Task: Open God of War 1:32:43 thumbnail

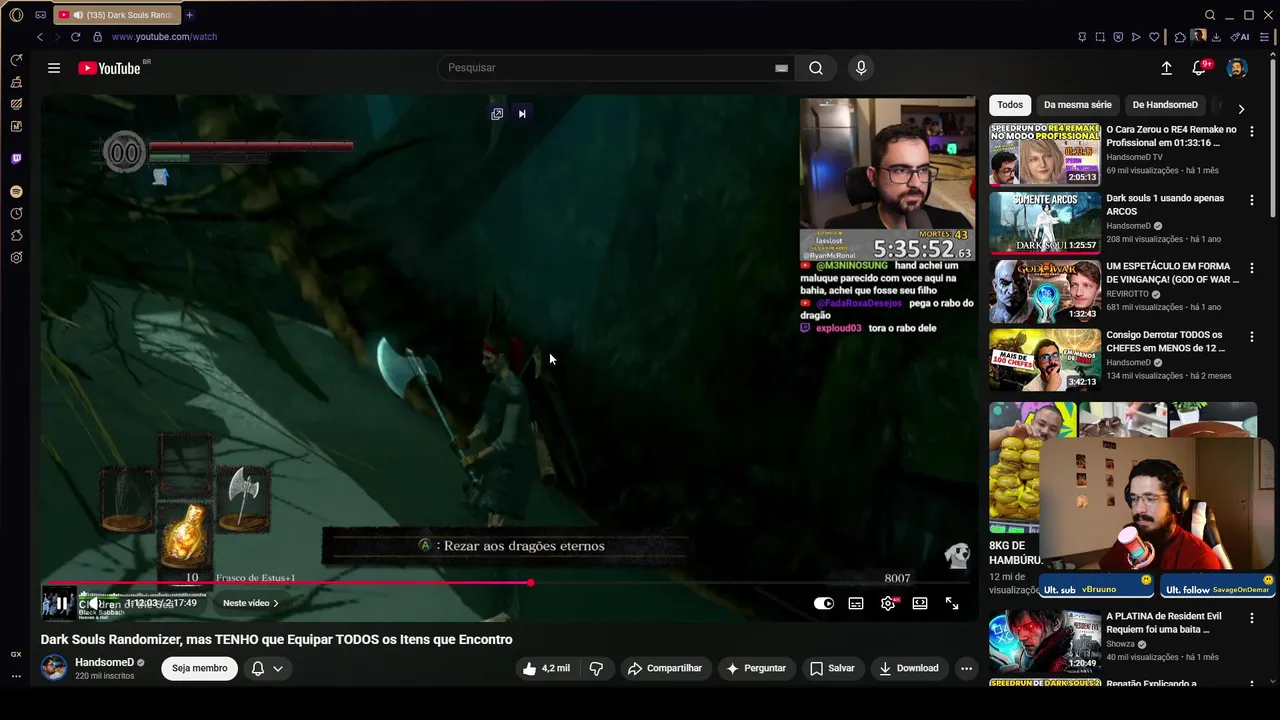Action: coord(1045,291)
